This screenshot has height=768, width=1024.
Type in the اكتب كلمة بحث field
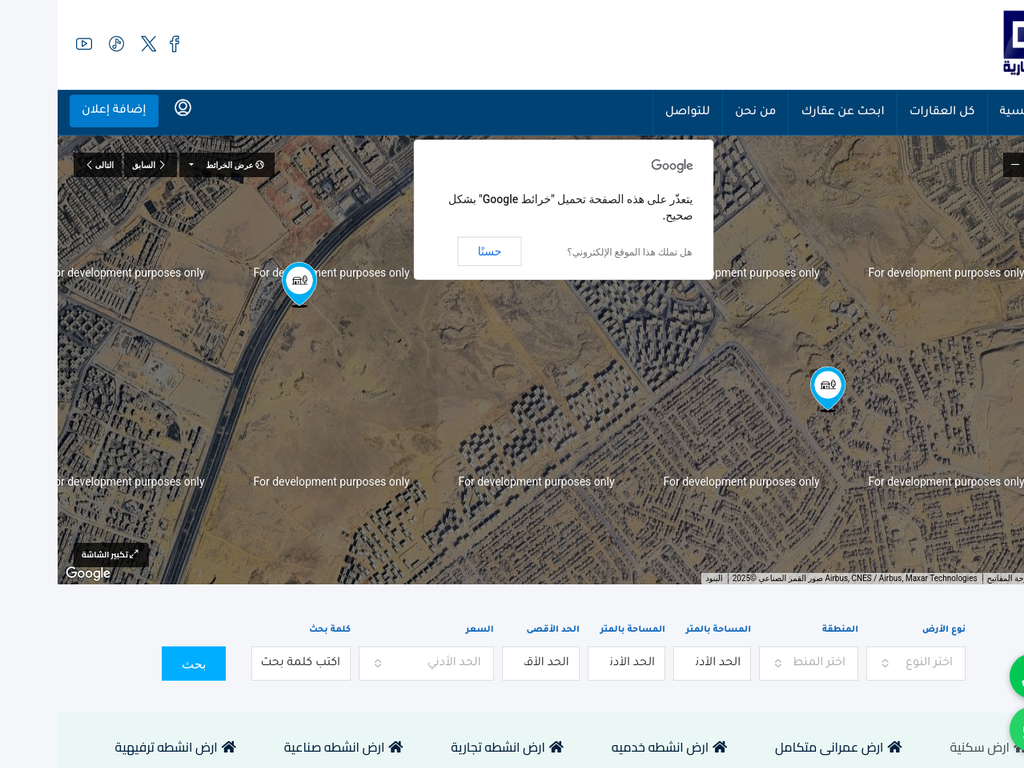(x=300, y=663)
